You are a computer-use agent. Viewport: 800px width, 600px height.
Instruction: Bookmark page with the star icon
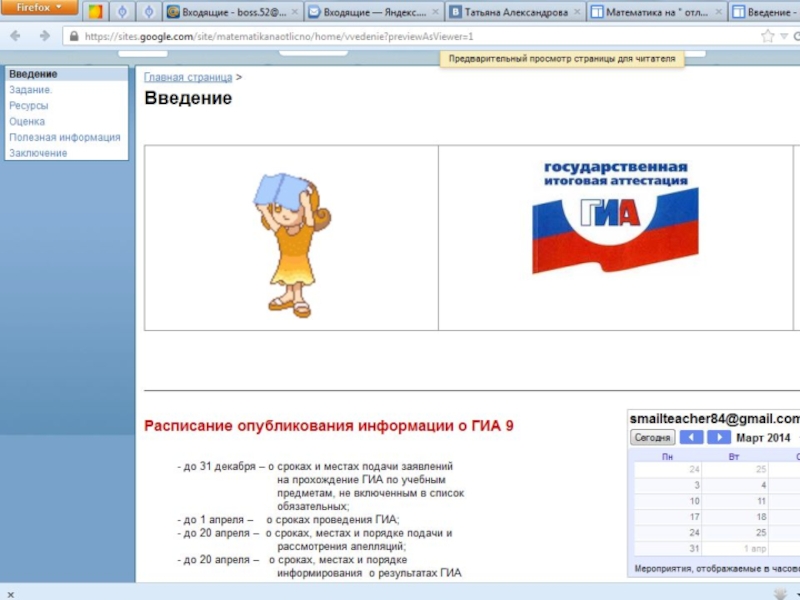click(x=767, y=36)
